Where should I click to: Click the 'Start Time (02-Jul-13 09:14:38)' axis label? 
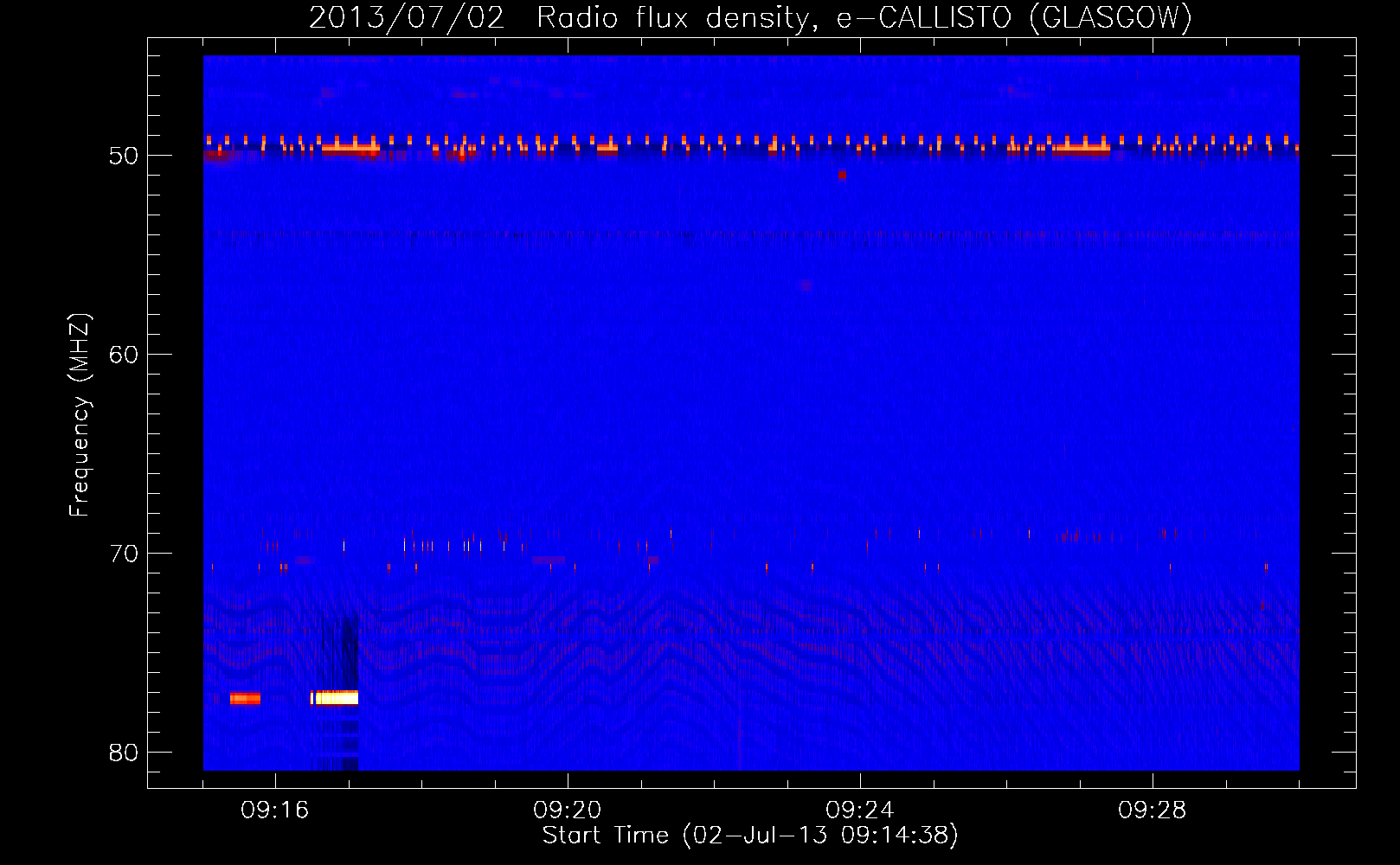pos(750,836)
